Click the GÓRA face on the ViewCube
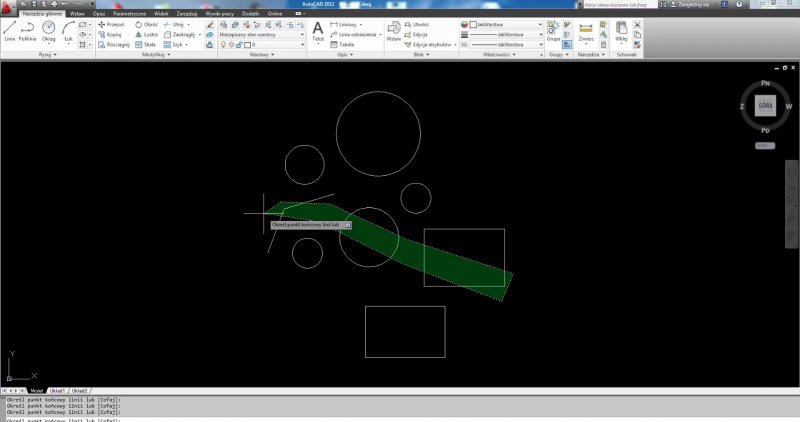Image resolution: width=800 pixels, height=422 pixels. coord(764,105)
